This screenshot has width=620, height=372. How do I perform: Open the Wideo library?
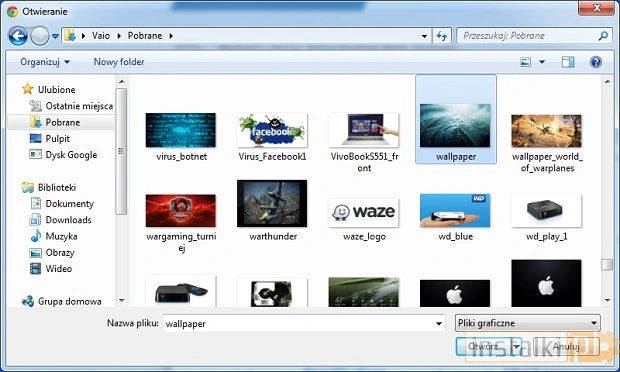click(x=59, y=268)
